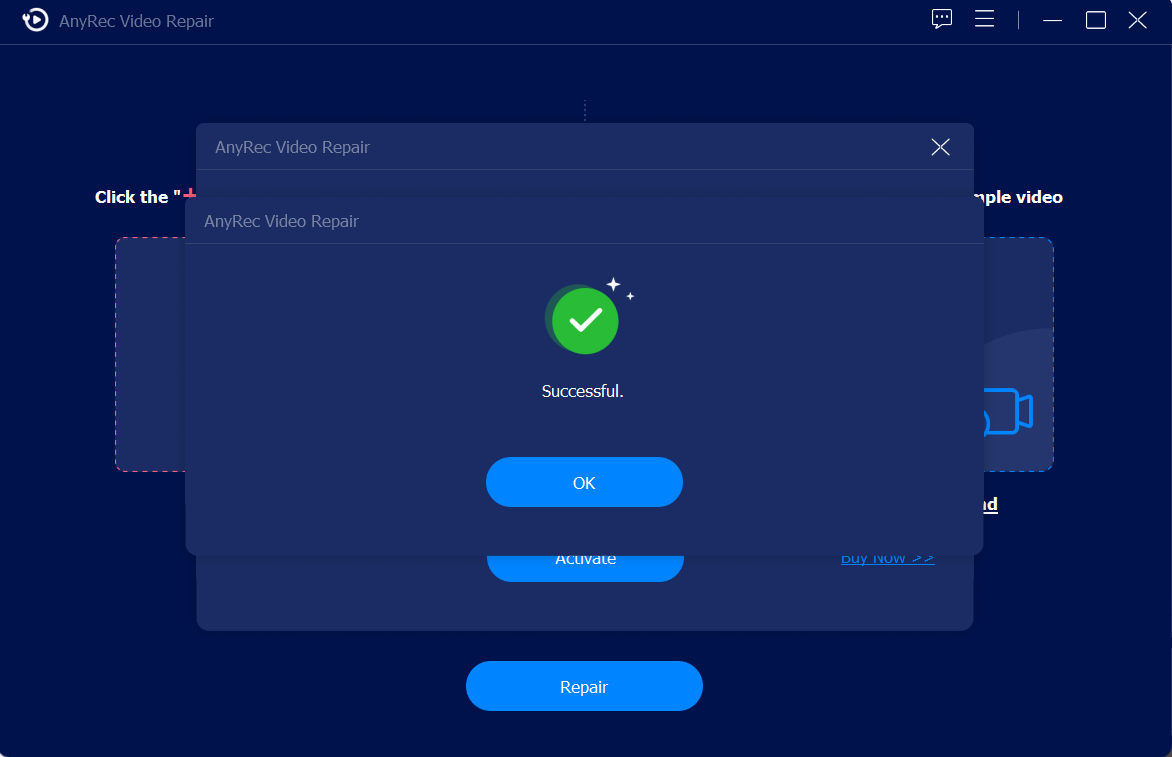Click the green success checkmark icon
This screenshot has height=757, width=1172.
click(585, 320)
